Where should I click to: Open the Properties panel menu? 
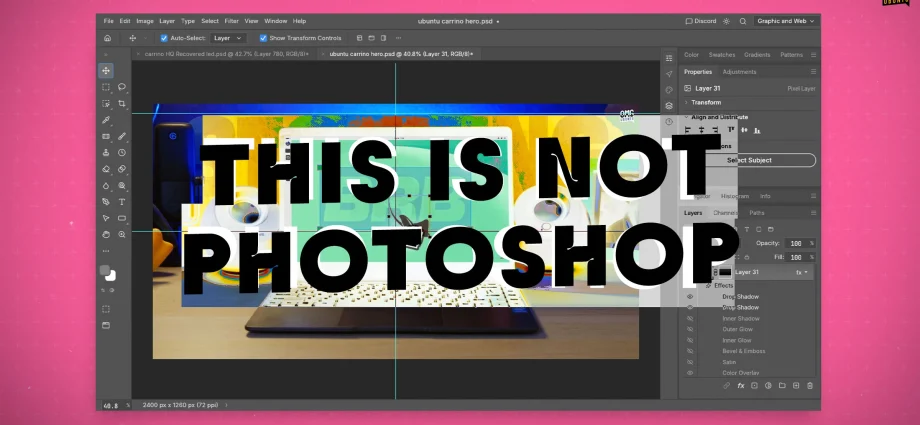(813, 72)
